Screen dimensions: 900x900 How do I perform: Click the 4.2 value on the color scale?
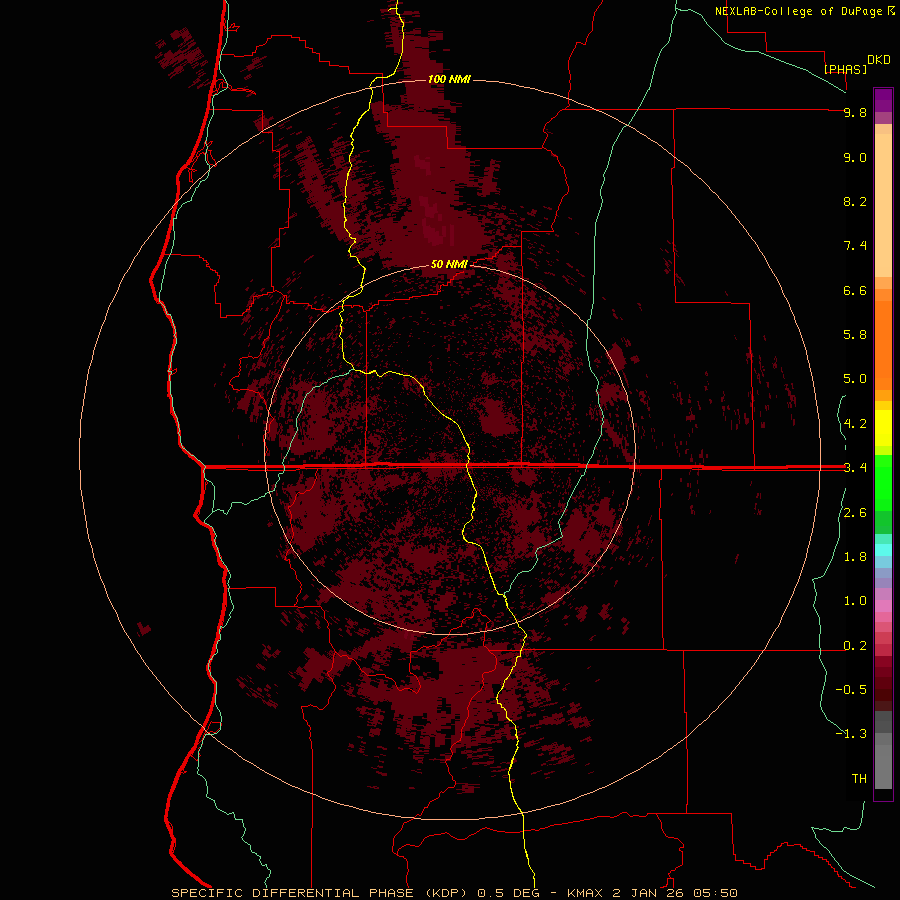(x=855, y=424)
